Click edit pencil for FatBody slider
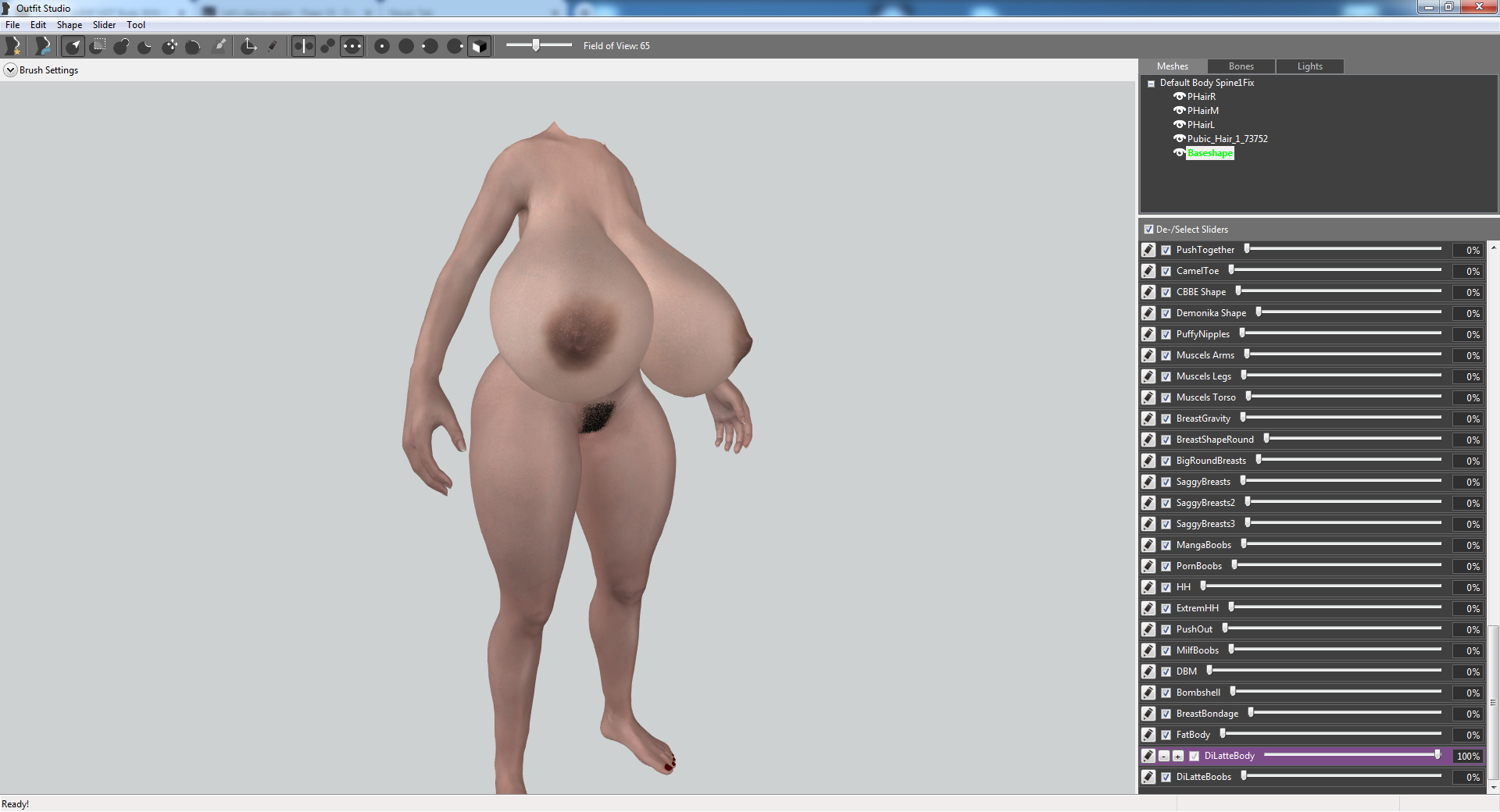The height and width of the screenshot is (812, 1500). [x=1148, y=735]
